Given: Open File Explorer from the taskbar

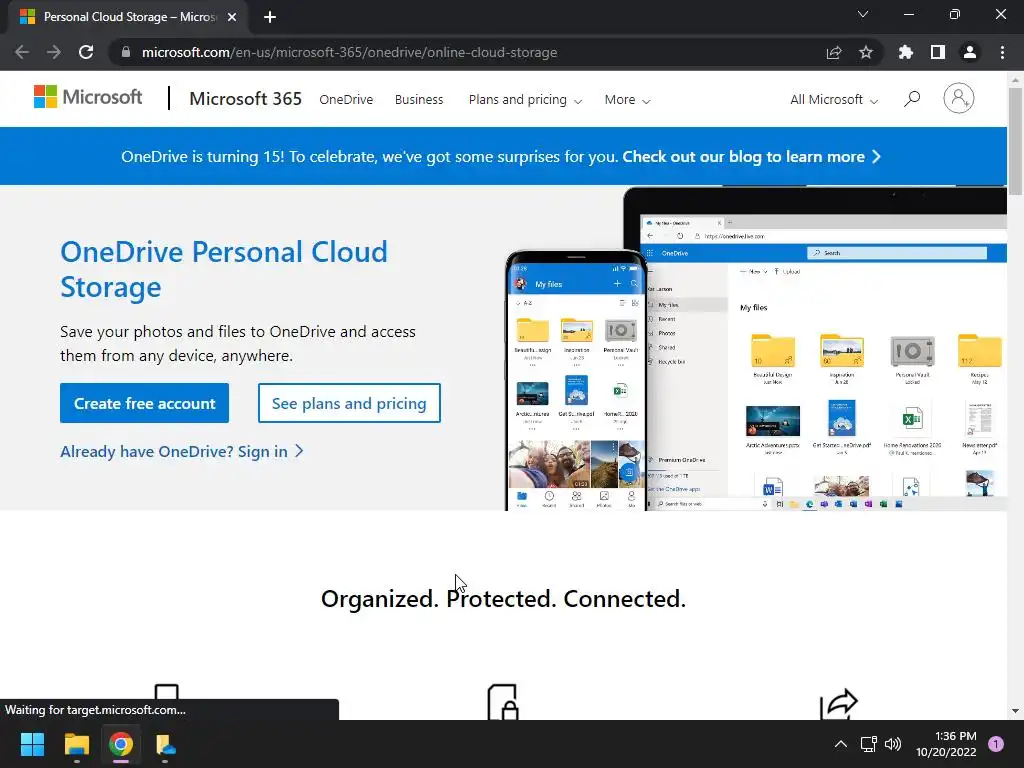Looking at the screenshot, I should coord(76,744).
